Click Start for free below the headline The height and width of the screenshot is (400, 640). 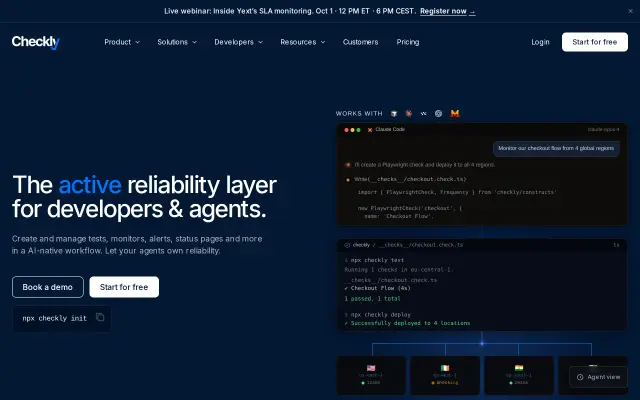124,287
